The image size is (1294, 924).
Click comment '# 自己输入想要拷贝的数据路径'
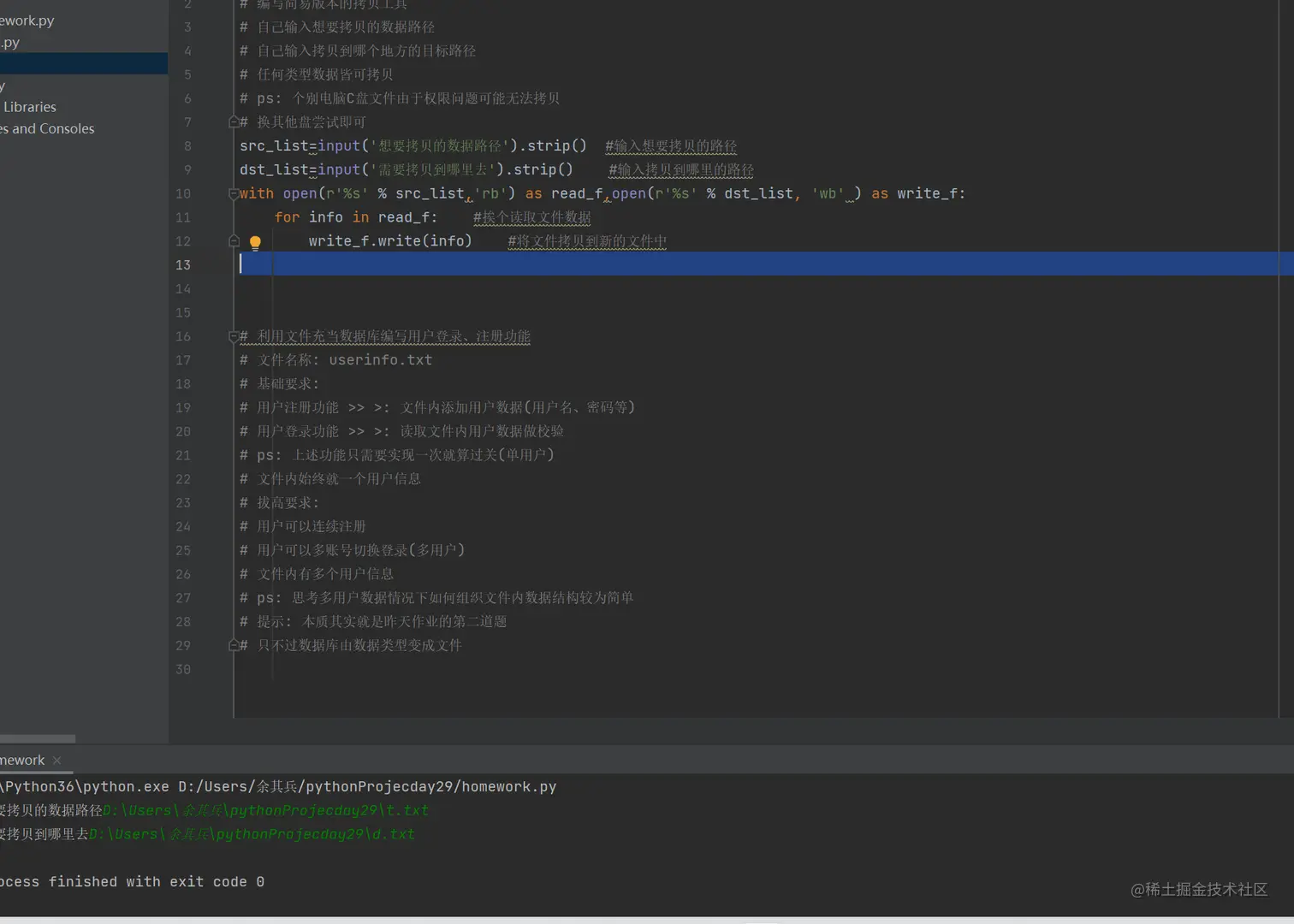[337, 27]
